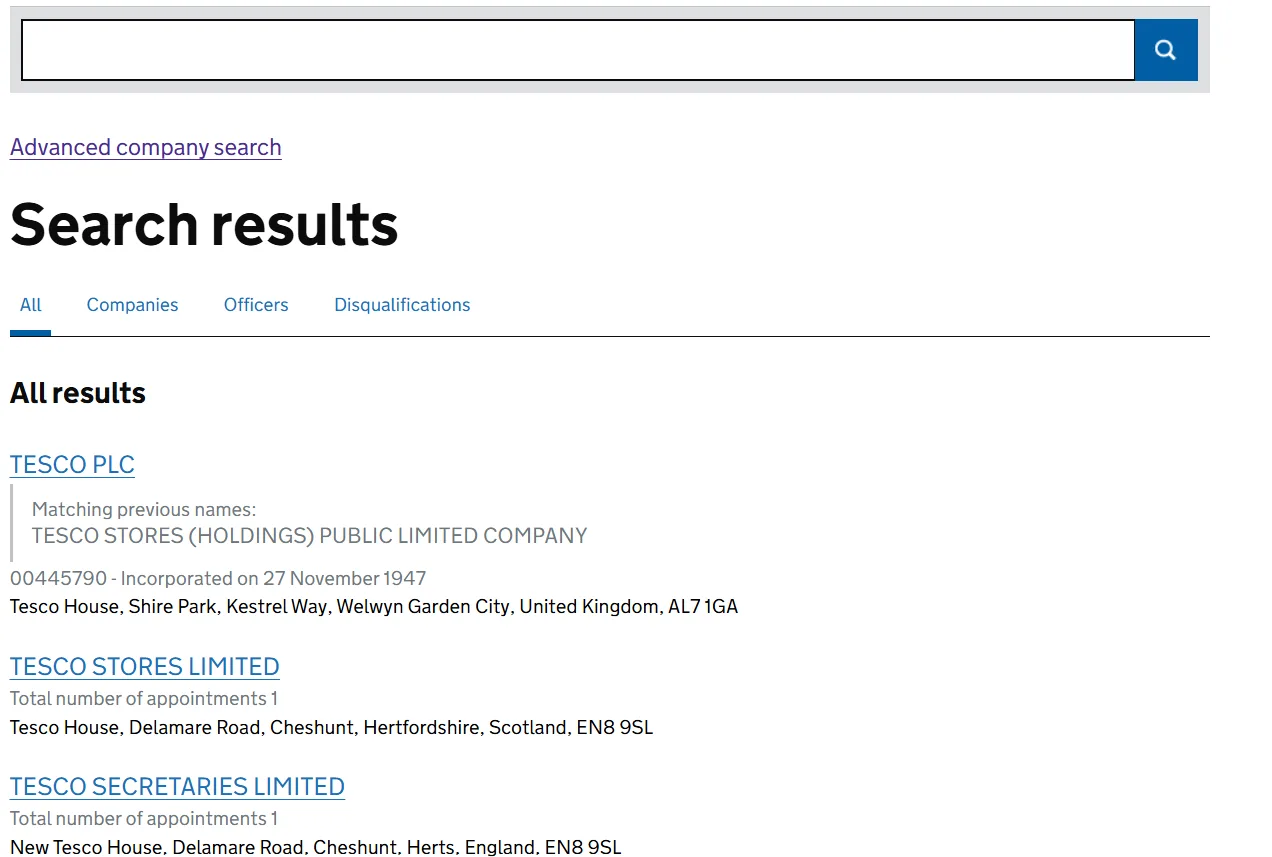Click appointments count under TESCO SECRETARIES LIMITED
The height and width of the screenshot is (857, 1272).
click(x=144, y=819)
